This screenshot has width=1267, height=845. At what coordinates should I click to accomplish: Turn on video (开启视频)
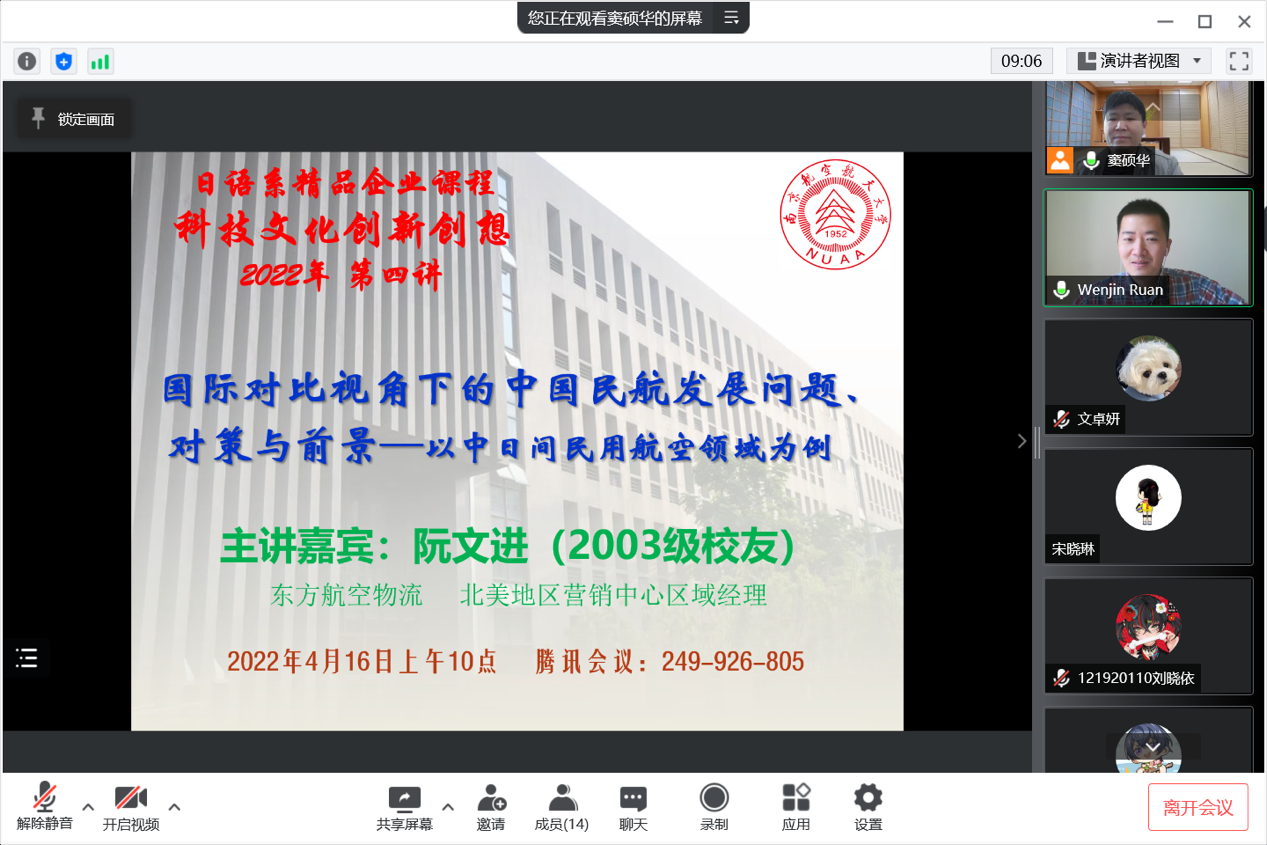[130, 806]
